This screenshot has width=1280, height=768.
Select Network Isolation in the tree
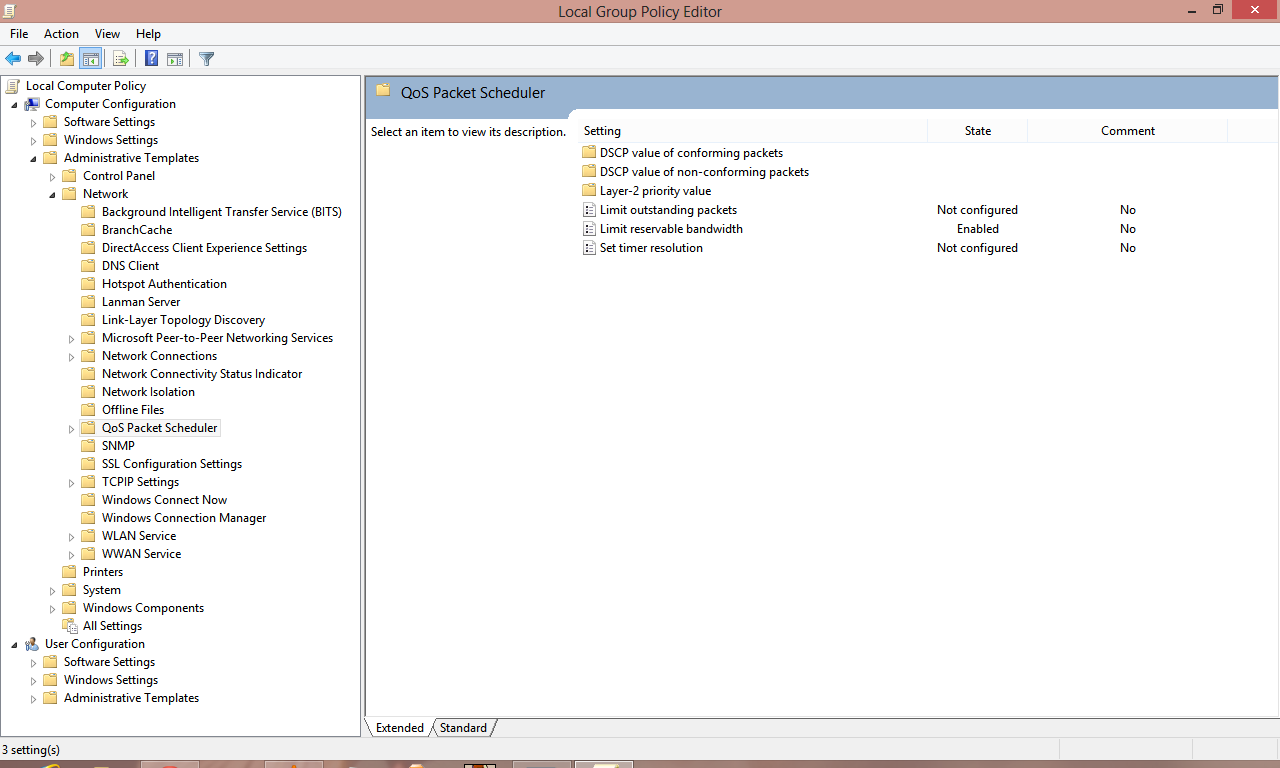click(148, 392)
